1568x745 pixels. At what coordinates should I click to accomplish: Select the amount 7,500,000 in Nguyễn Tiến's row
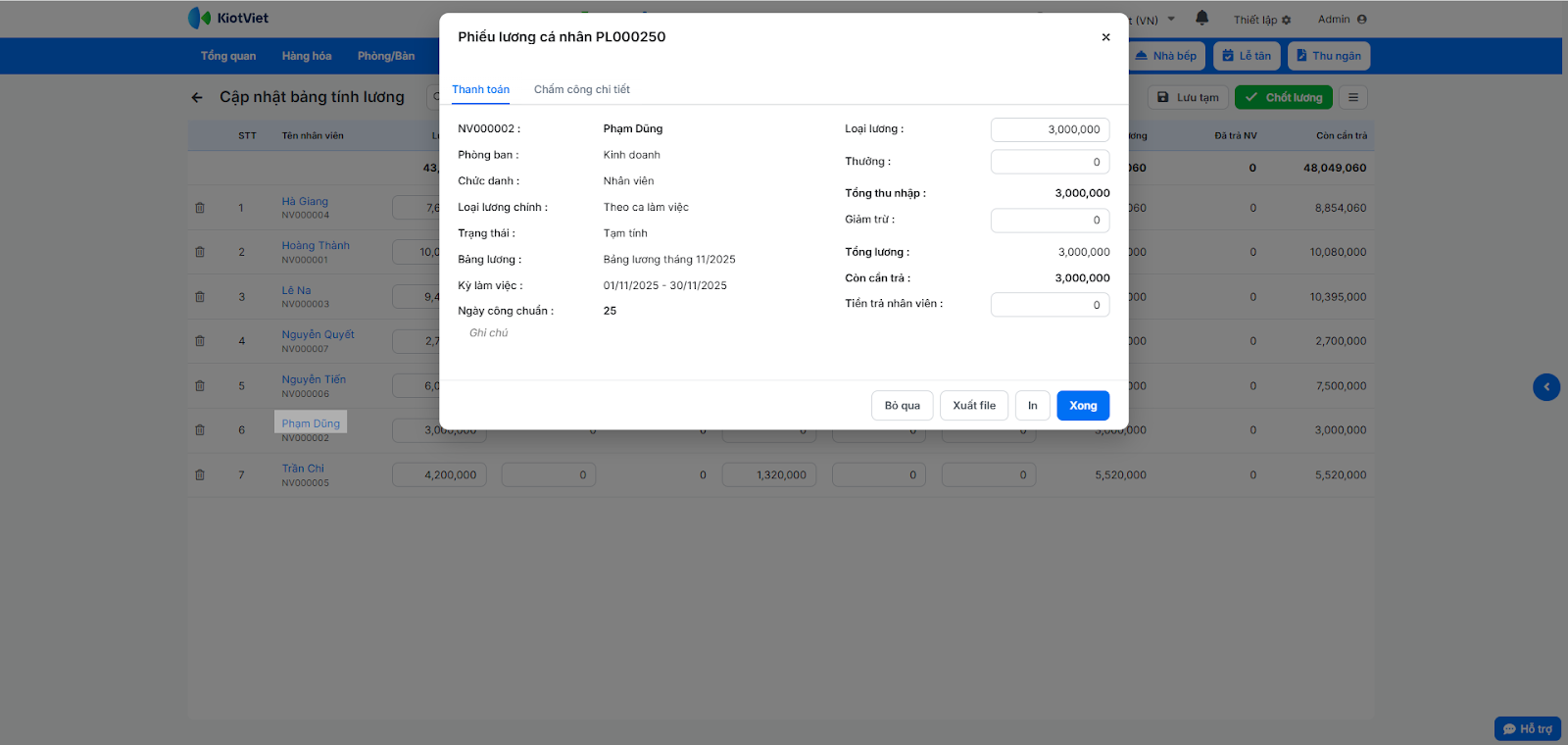1341,386
